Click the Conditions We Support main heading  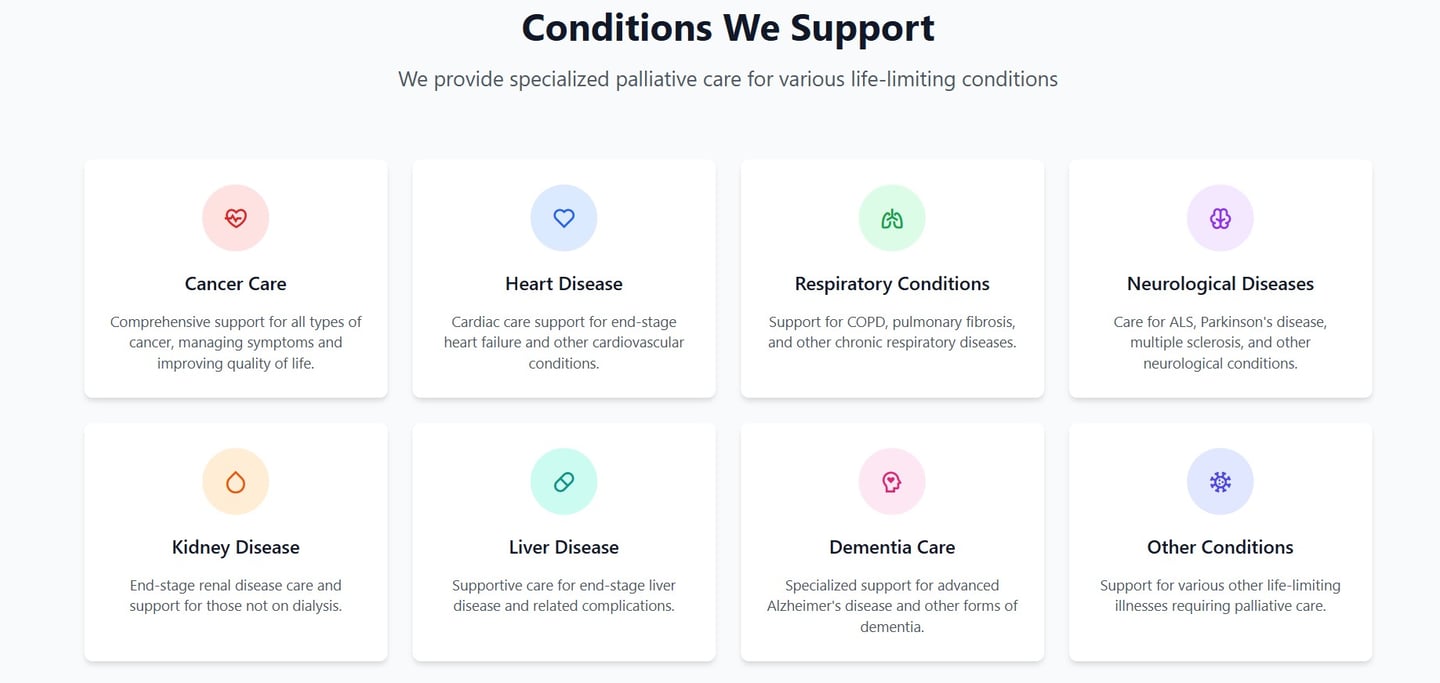(x=728, y=27)
